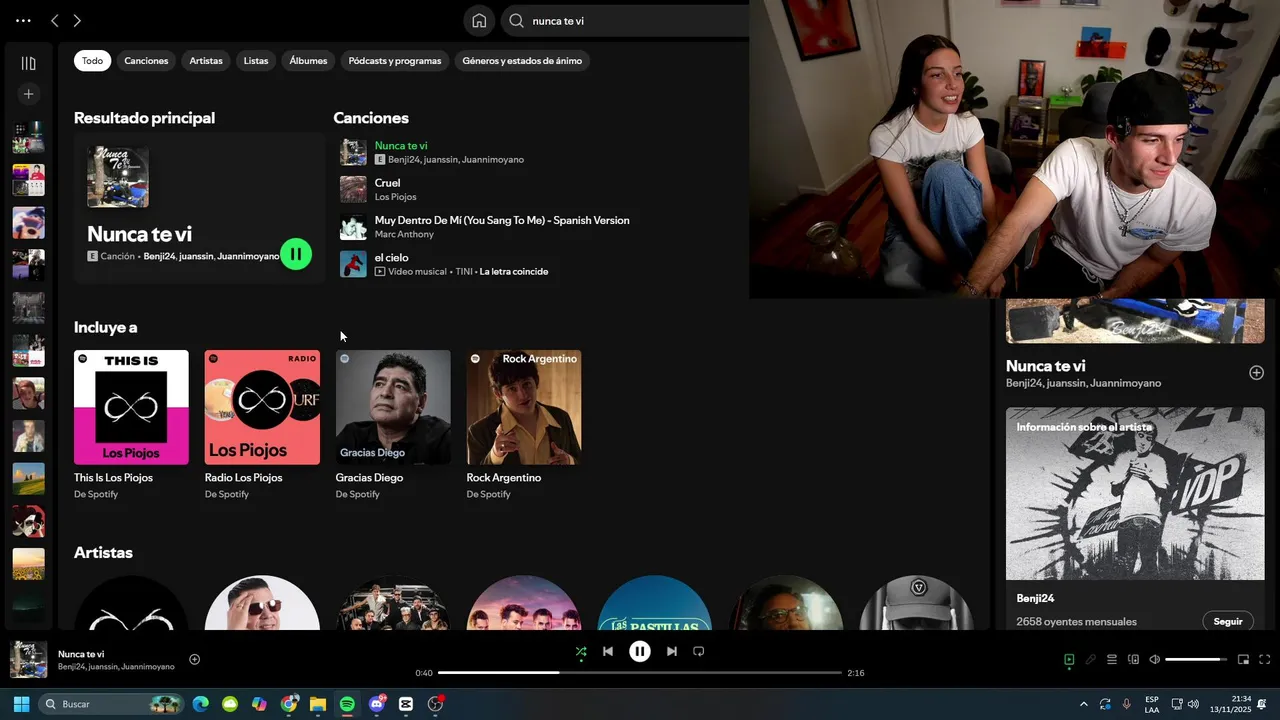Toggle shuffle in the player controls

(581, 651)
